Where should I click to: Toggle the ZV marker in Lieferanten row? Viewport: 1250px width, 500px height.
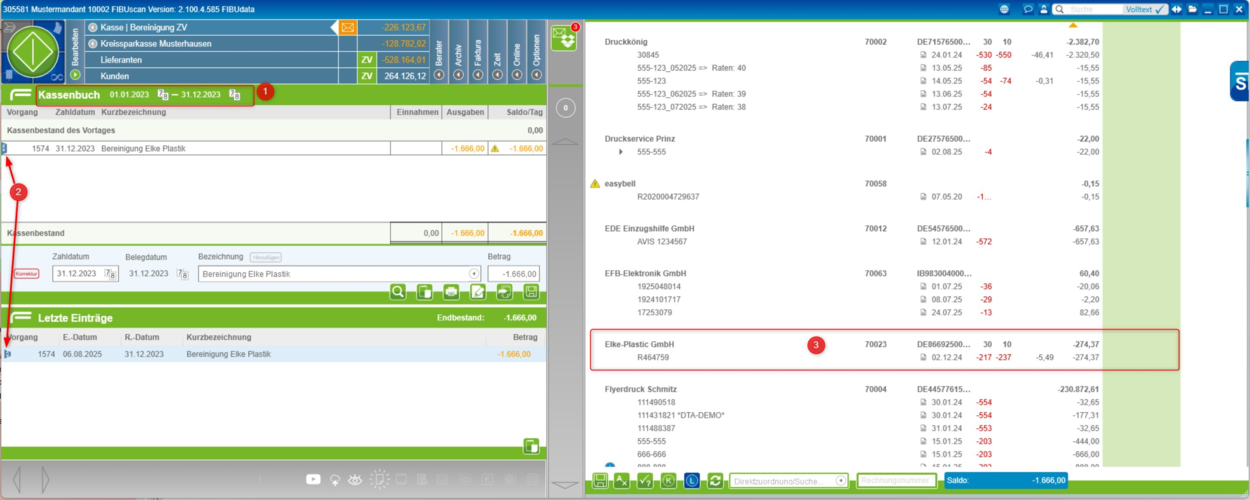coord(367,60)
